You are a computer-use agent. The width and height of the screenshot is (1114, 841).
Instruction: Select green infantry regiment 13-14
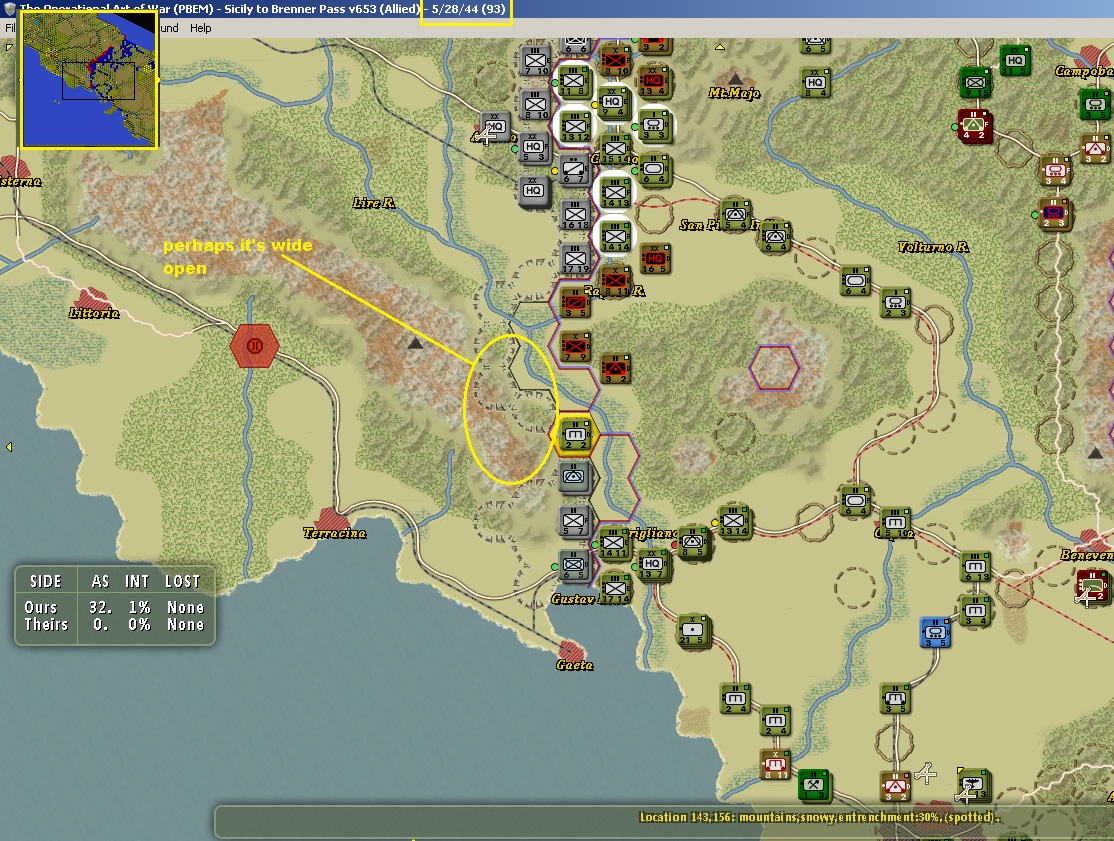tap(734, 522)
